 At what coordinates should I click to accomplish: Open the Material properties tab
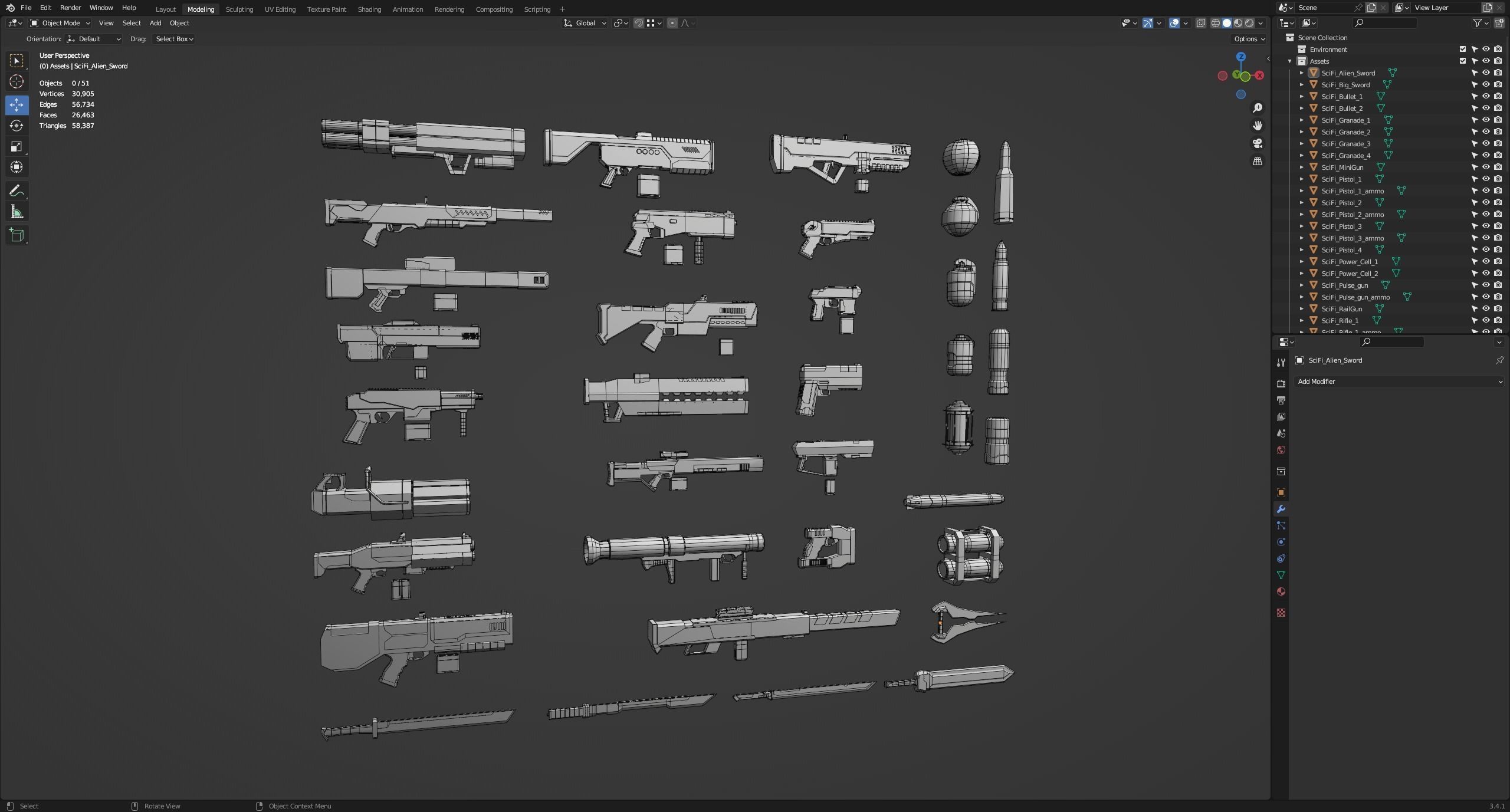[x=1281, y=591]
